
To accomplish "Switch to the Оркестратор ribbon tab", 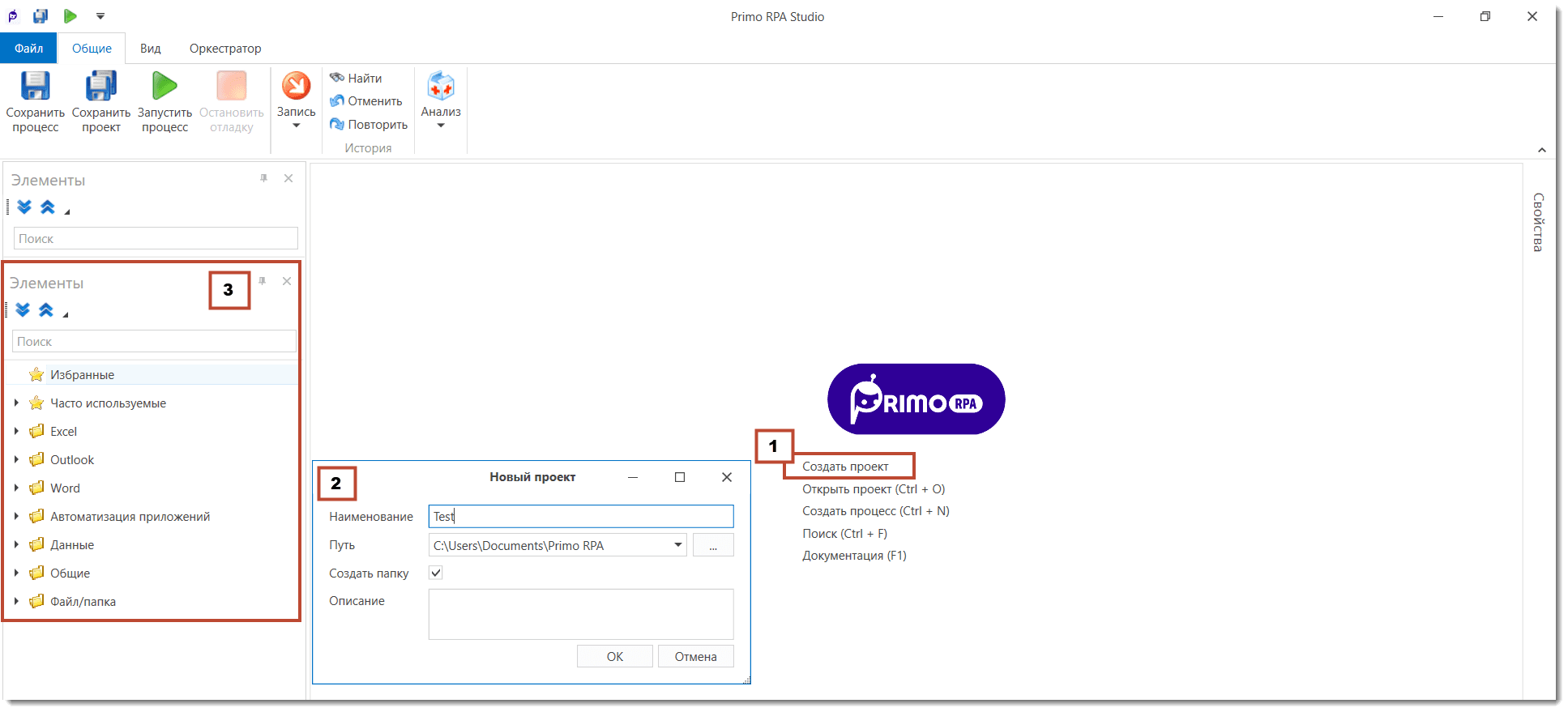I will tap(225, 49).
